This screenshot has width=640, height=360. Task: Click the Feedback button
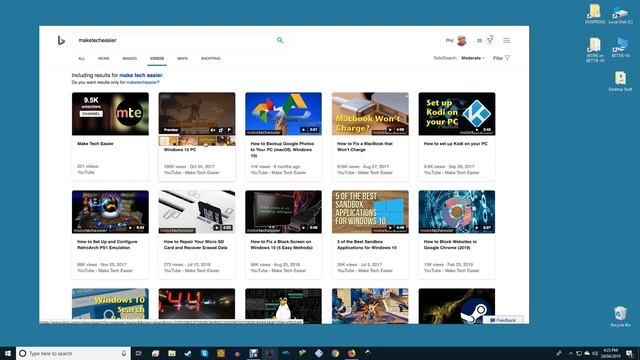[x=503, y=320]
